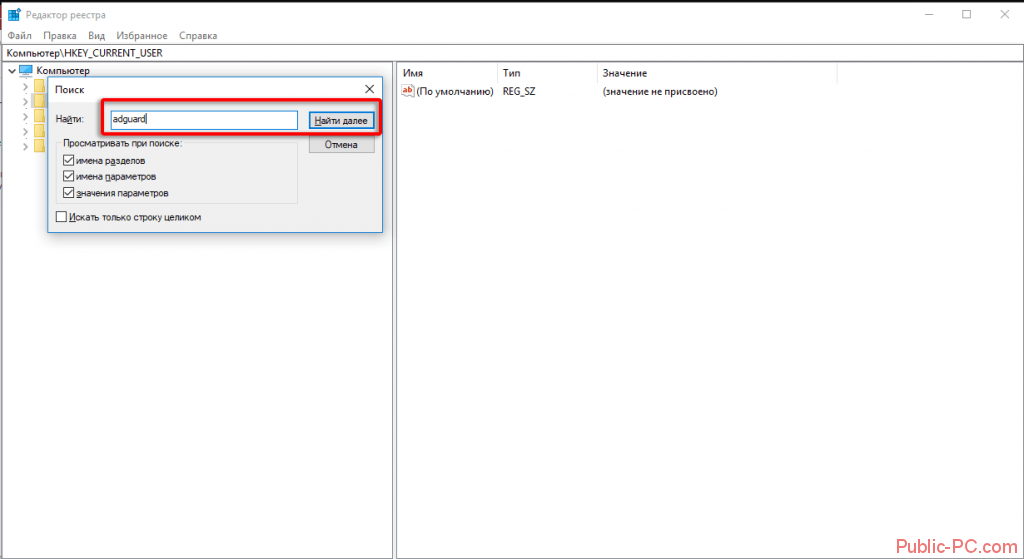The width and height of the screenshot is (1024, 559).
Task: Click the highlighted HKEY_CURRENT_USER folder icon
Action: (x=40, y=101)
